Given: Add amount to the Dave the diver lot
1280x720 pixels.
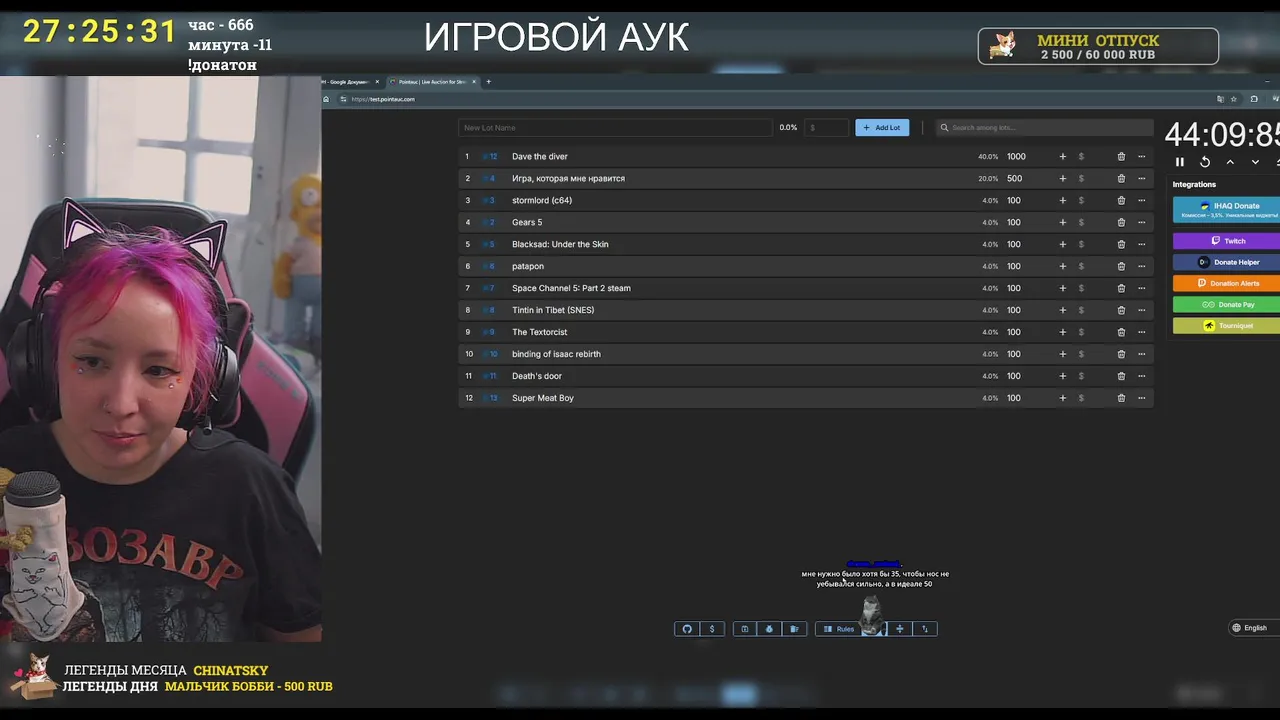Looking at the screenshot, I should (x=1062, y=157).
